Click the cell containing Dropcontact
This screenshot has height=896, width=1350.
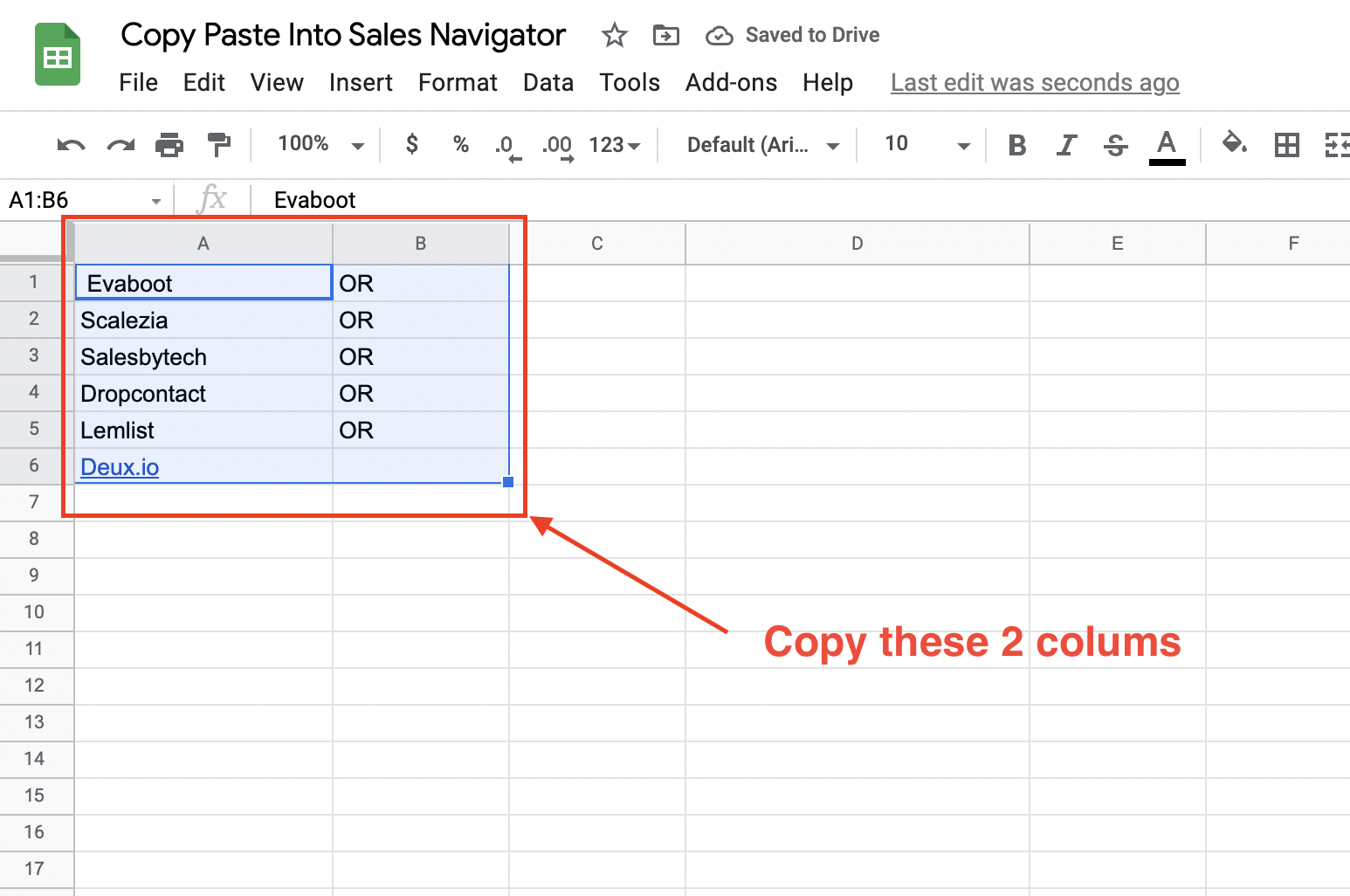point(203,394)
